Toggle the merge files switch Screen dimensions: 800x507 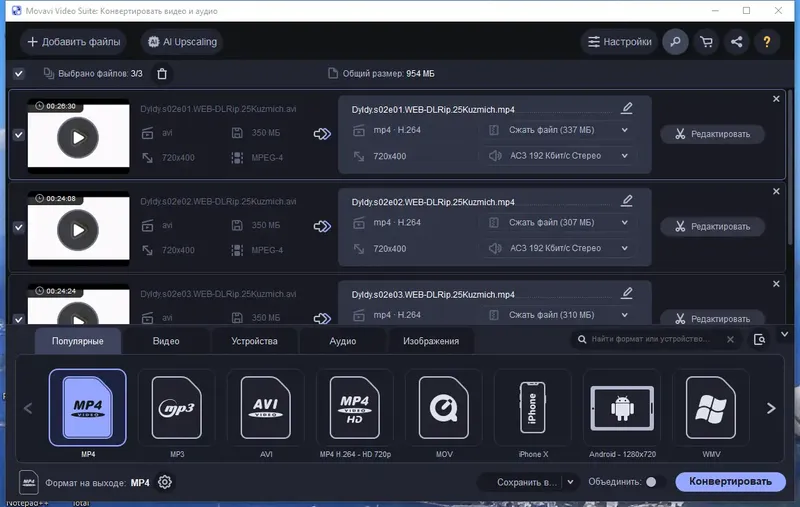click(657, 482)
